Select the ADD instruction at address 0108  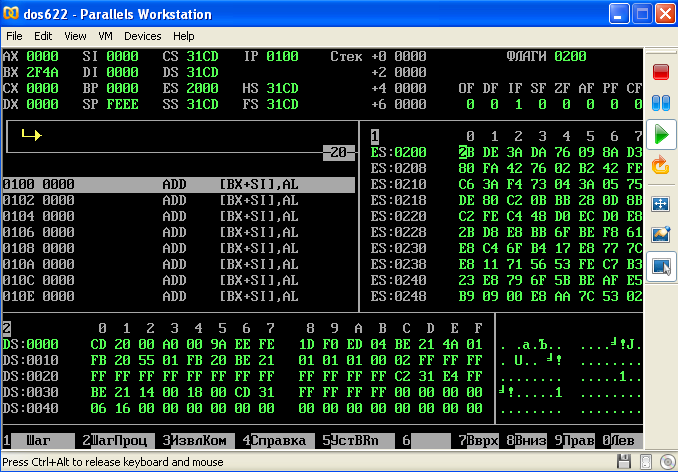pos(179,249)
